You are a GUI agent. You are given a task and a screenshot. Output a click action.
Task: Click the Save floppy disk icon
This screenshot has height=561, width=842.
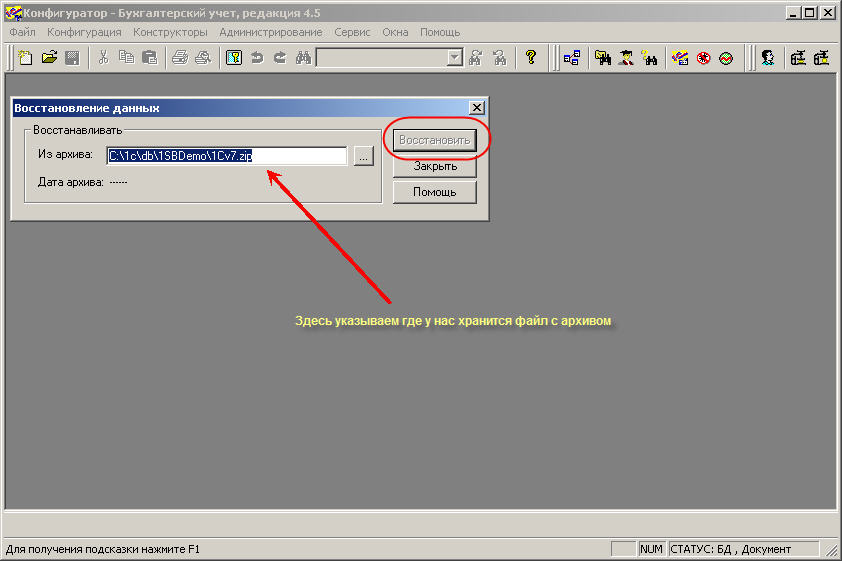pyautogui.click(x=72, y=57)
